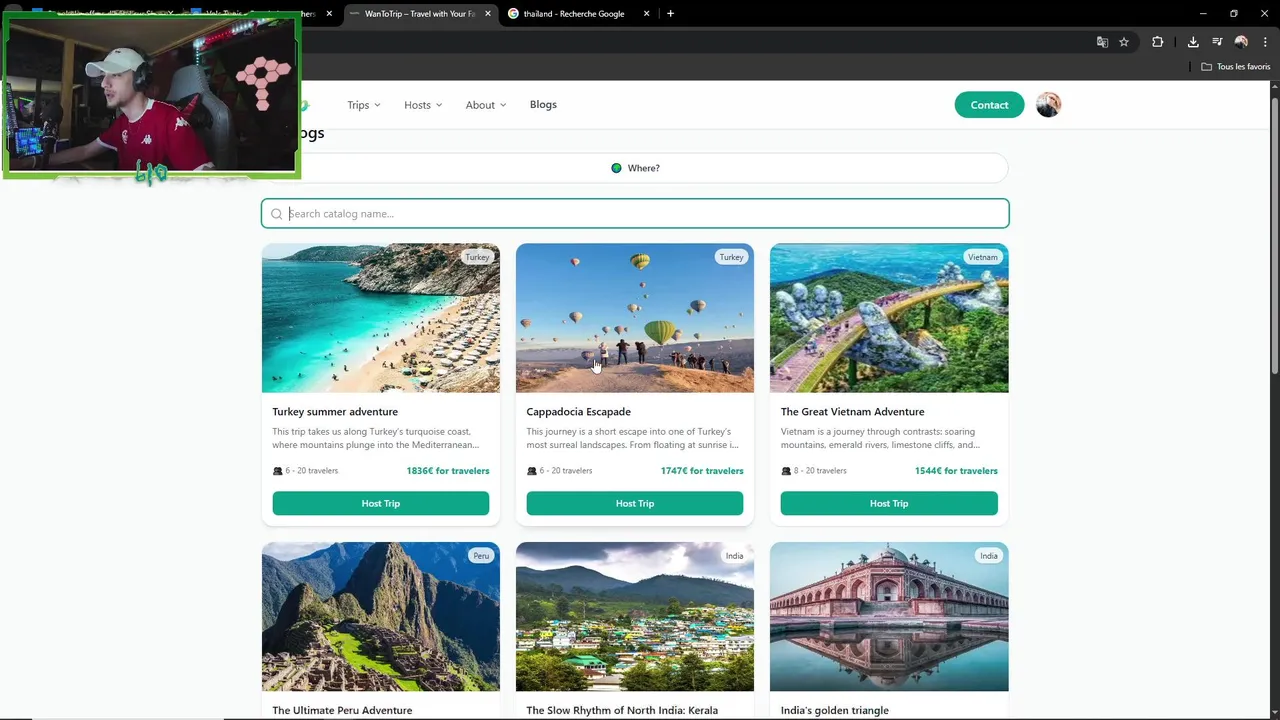
Task: Open the Chrome three-dot menu
Action: (1265, 42)
